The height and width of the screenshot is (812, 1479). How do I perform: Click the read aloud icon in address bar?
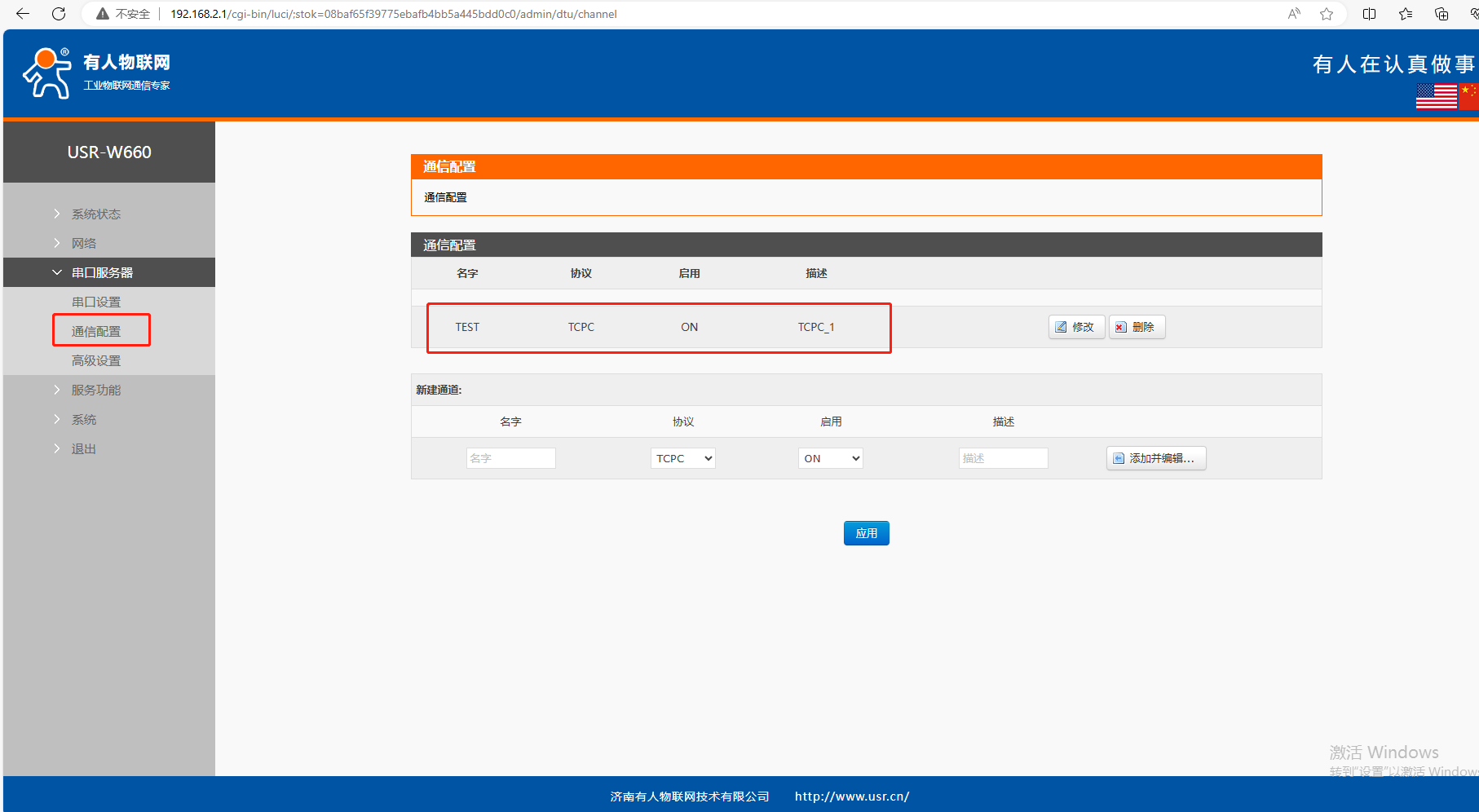[x=1294, y=14]
